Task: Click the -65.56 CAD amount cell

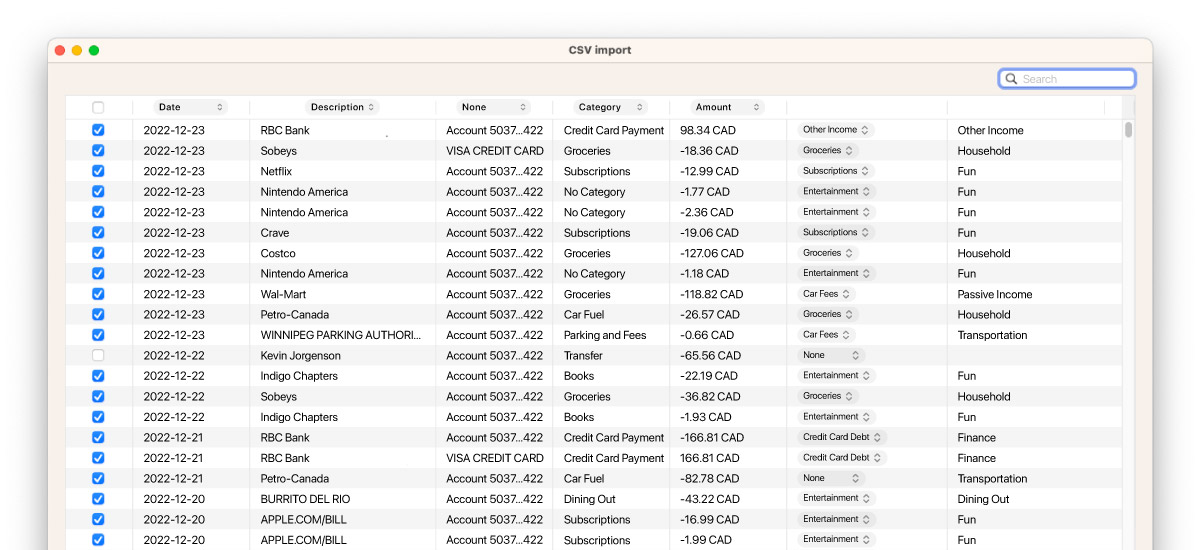Action: (x=711, y=356)
